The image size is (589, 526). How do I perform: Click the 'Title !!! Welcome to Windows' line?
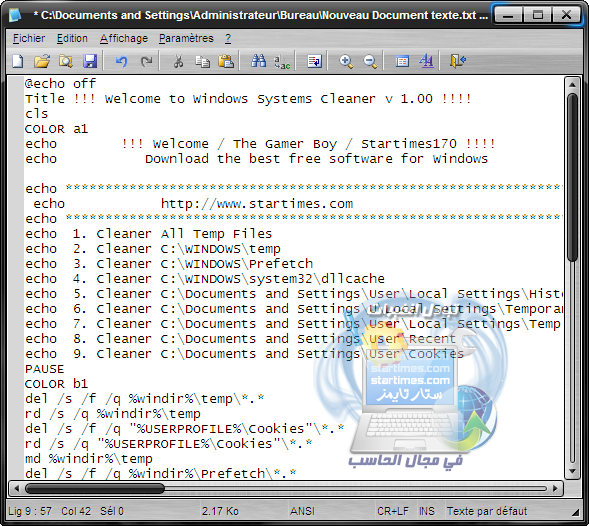pos(248,98)
